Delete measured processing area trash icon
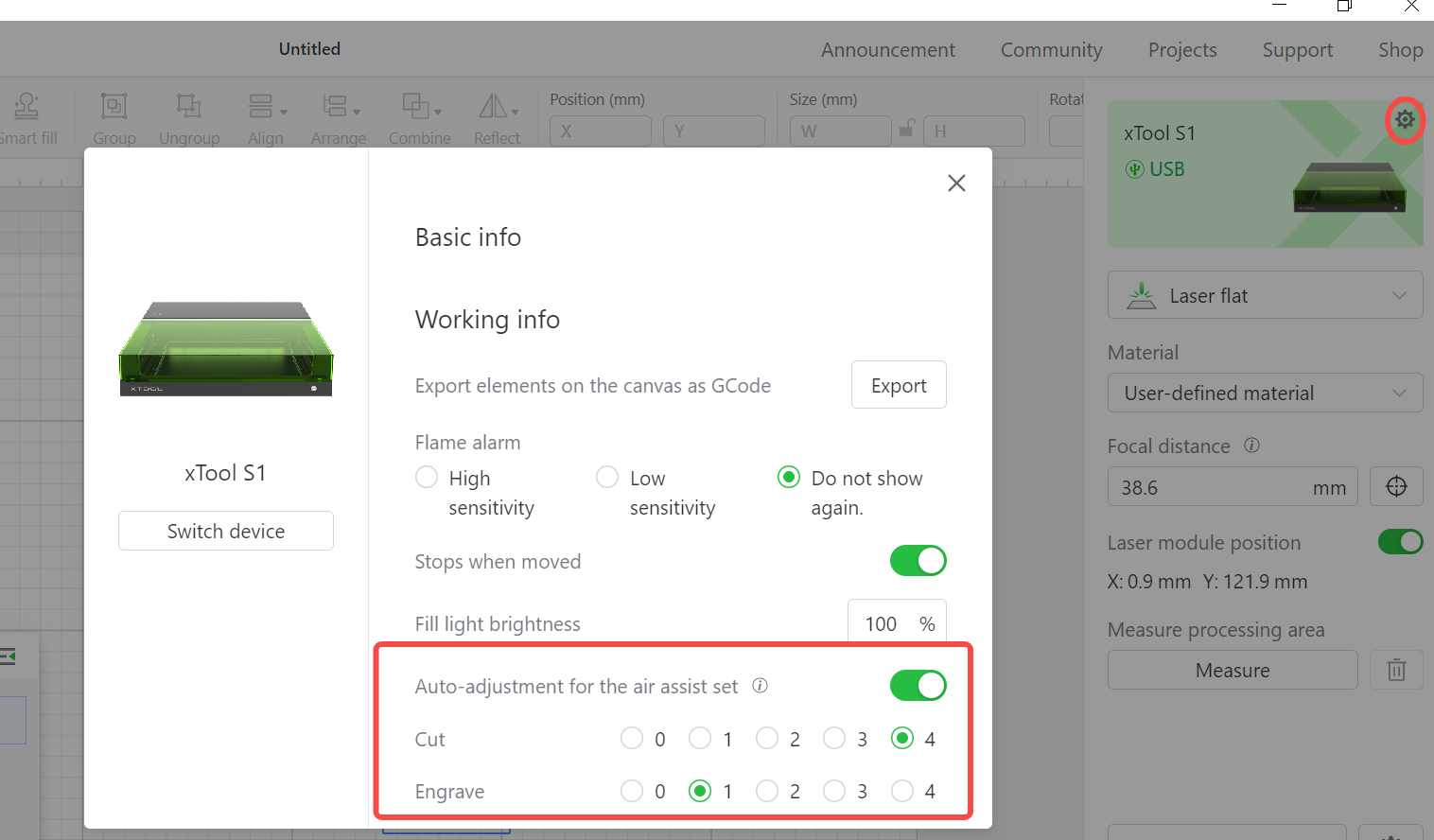The width and height of the screenshot is (1434, 840). coord(1396,670)
